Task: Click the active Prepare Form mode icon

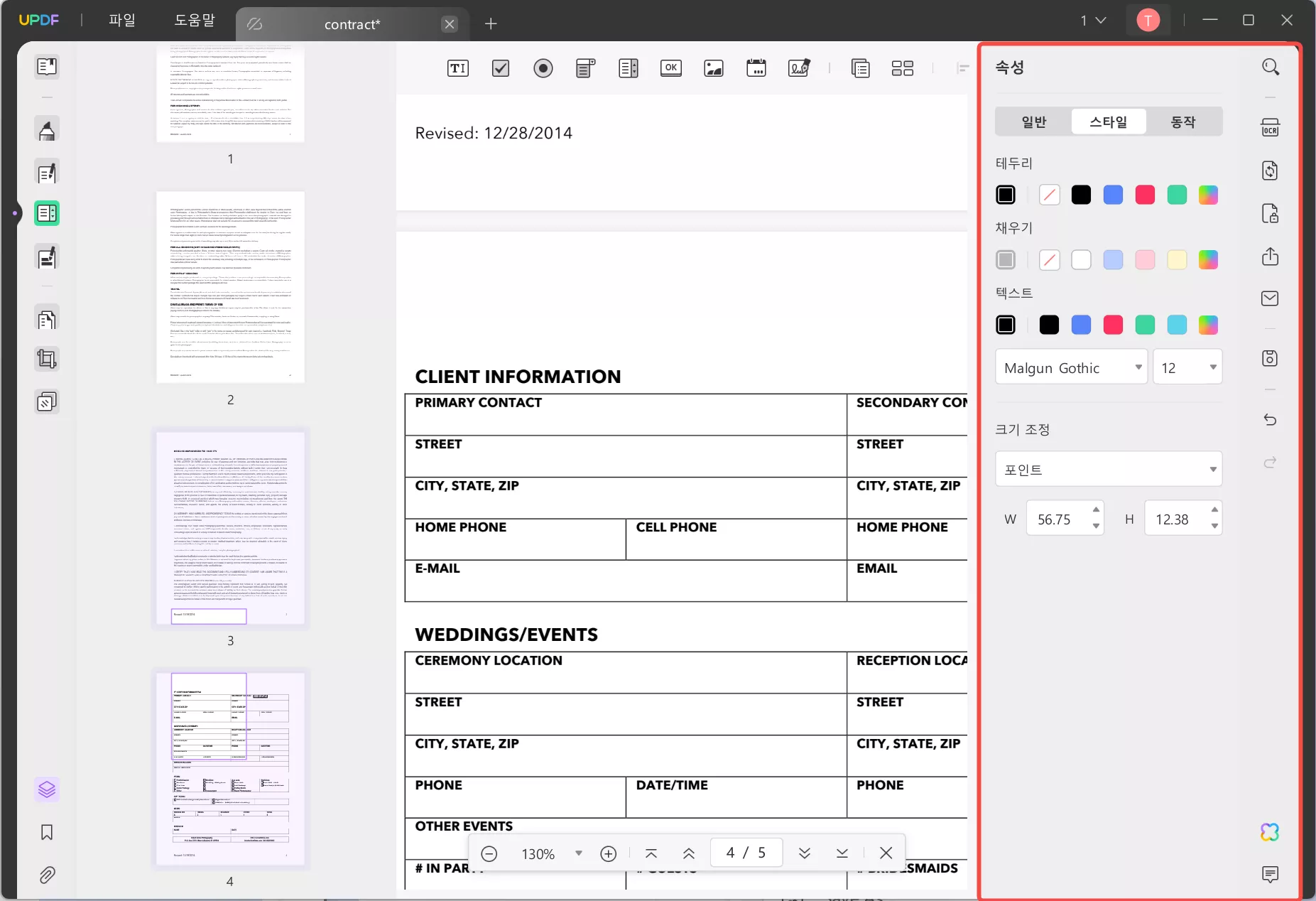Action: [47, 213]
